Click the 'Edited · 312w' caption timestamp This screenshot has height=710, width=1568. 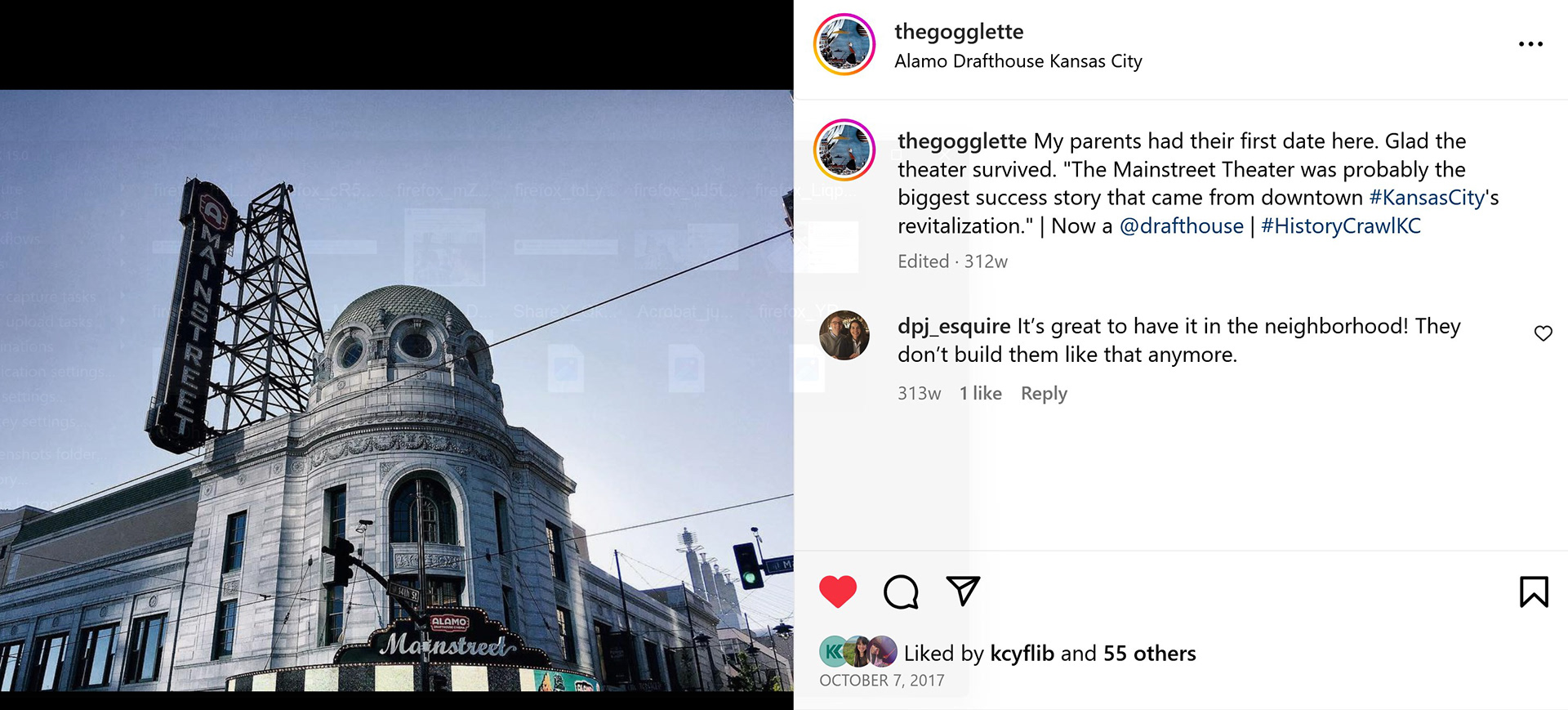[x=952, y=261]
